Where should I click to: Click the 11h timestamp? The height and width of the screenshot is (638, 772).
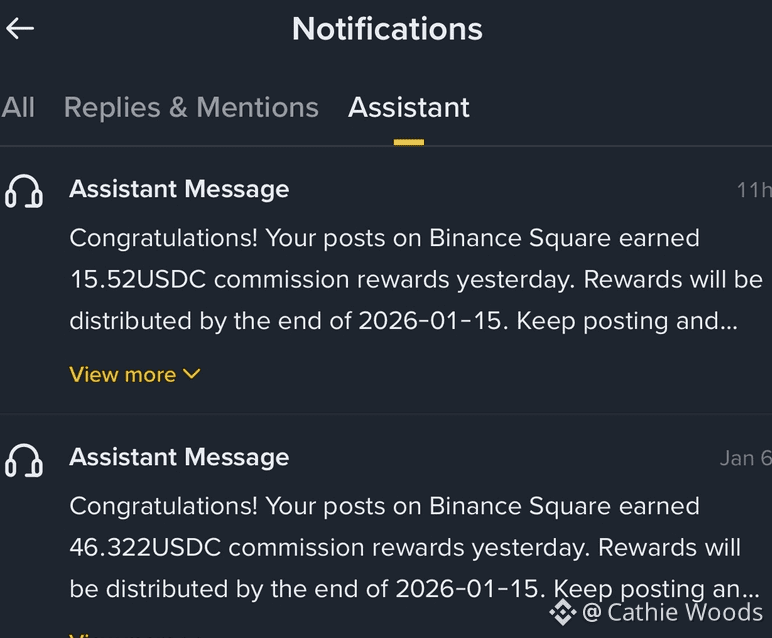tap(754, 190)
